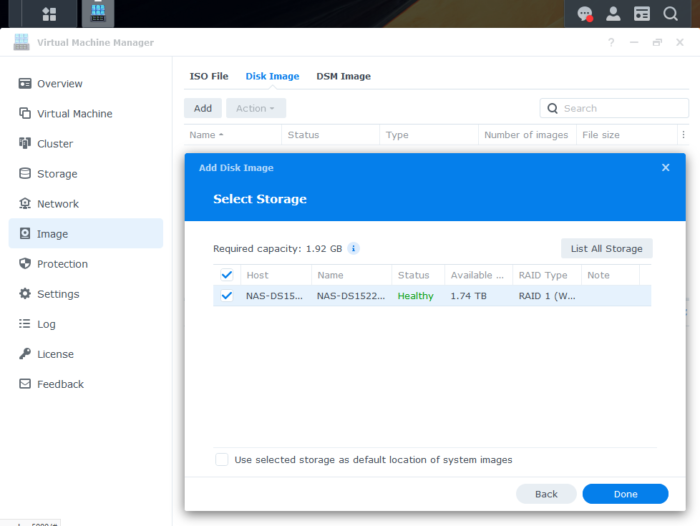700x526 pixels.
Task: Click Storage sidebar icon
Action: (25, 173)
